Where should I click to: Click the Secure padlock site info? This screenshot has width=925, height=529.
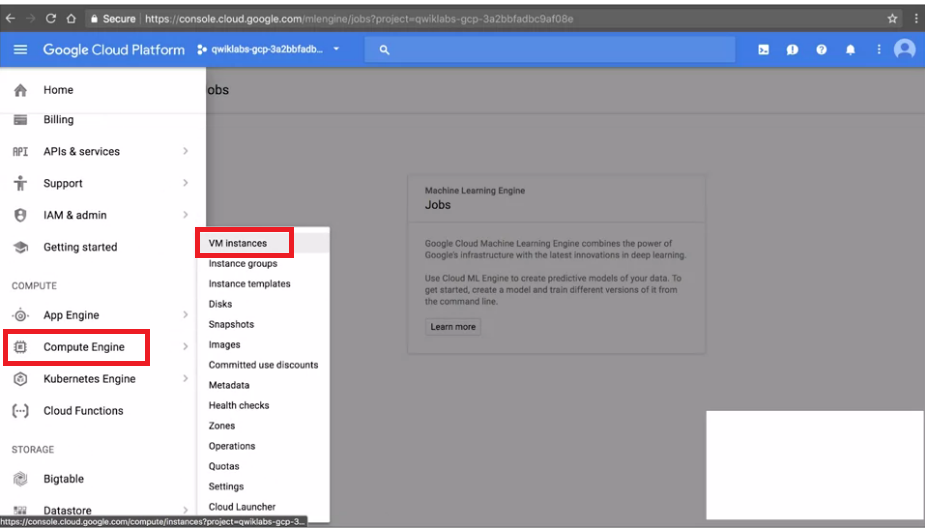point(113,19)
